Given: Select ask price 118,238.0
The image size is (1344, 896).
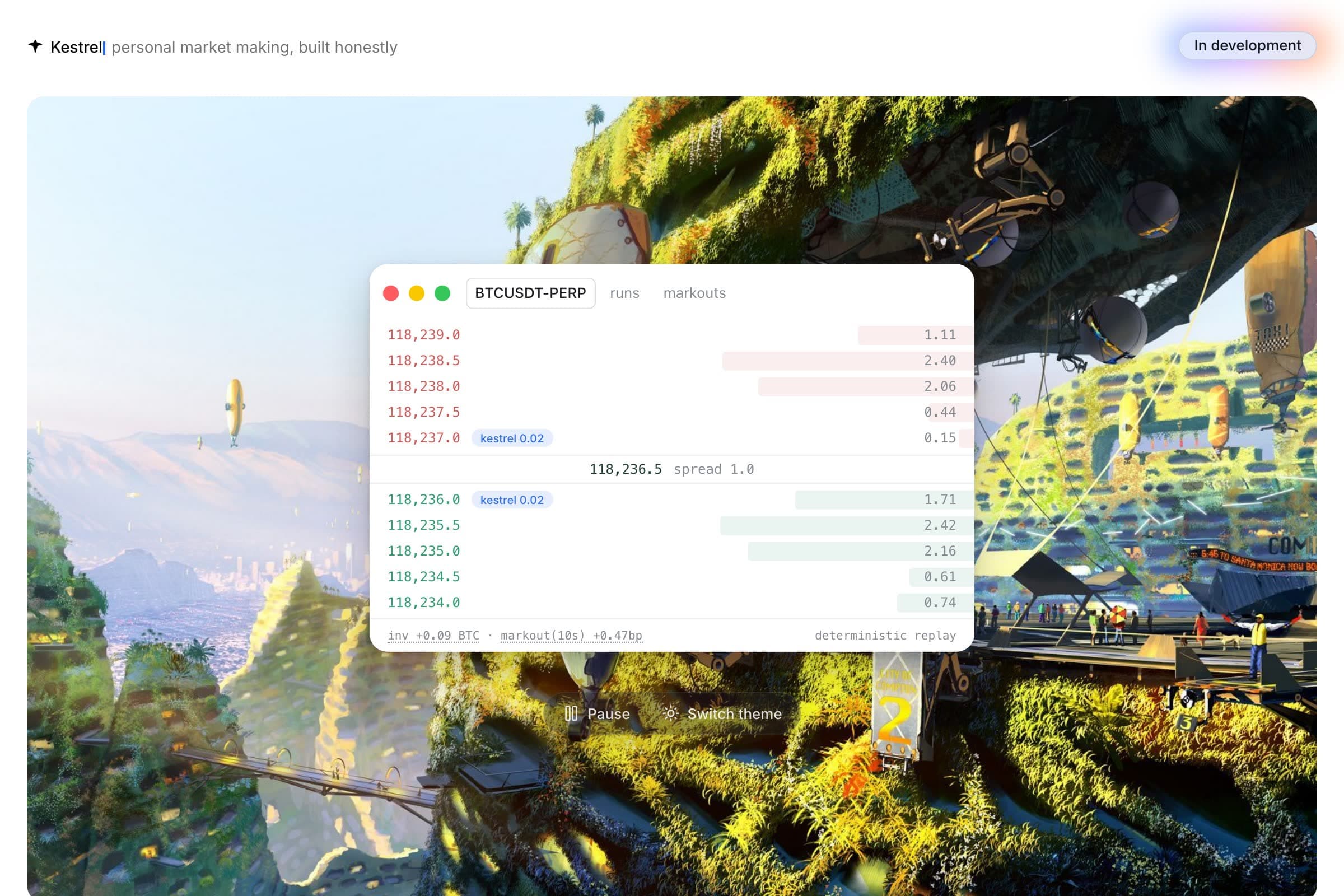Looking at the screenshot, I should pyautogui.click(x=423, y=386).
